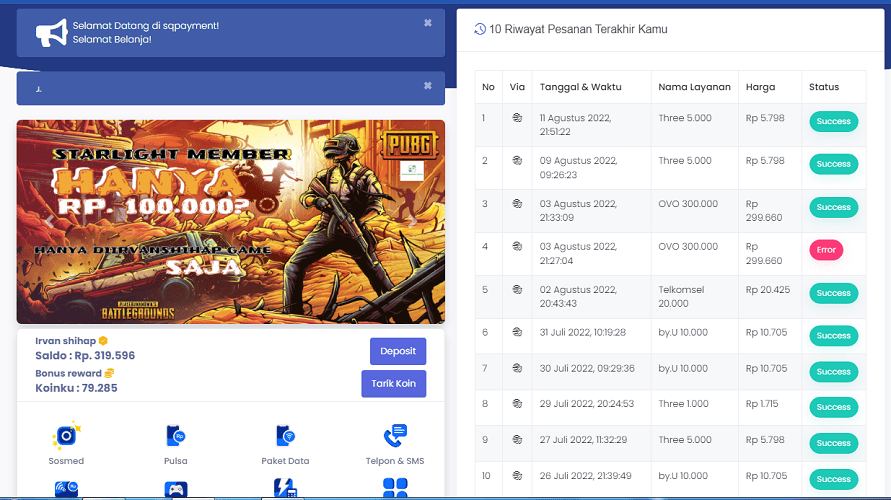891x500 pixels.
Task: Open the game controller category icon
Action: (x=176, y=489)
